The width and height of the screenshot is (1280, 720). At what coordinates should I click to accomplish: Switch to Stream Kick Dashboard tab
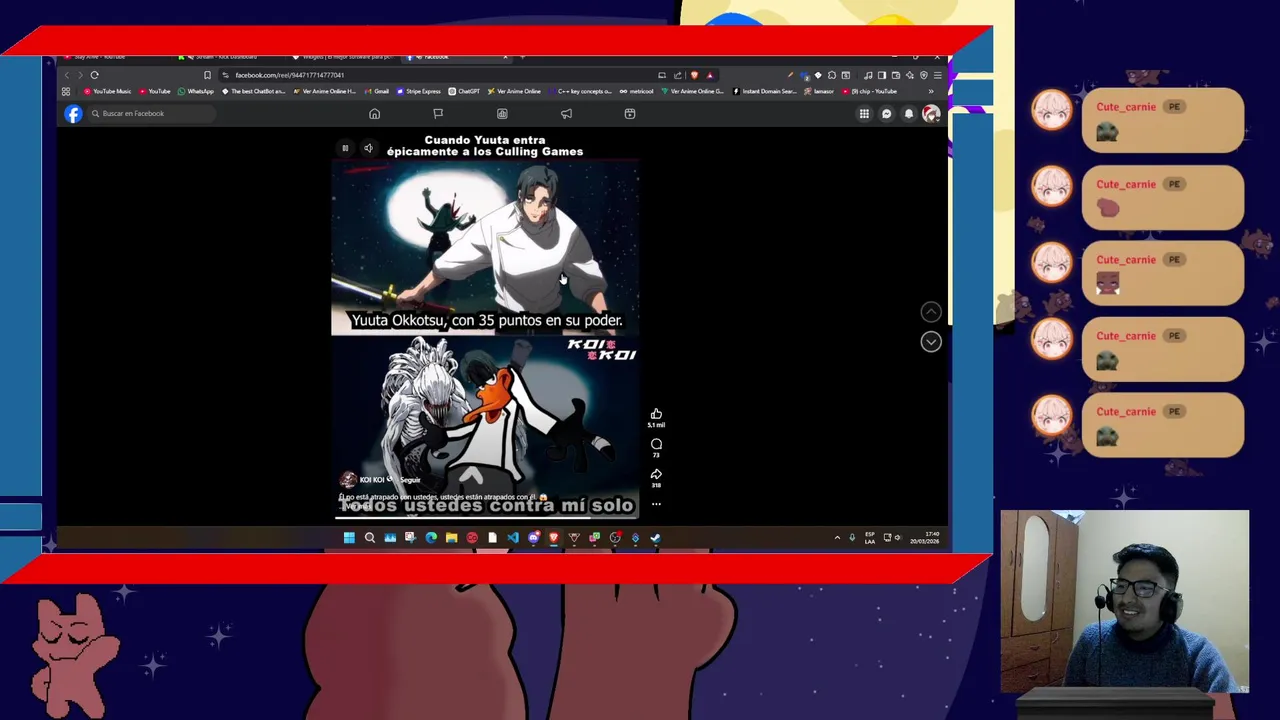point(230,57)
